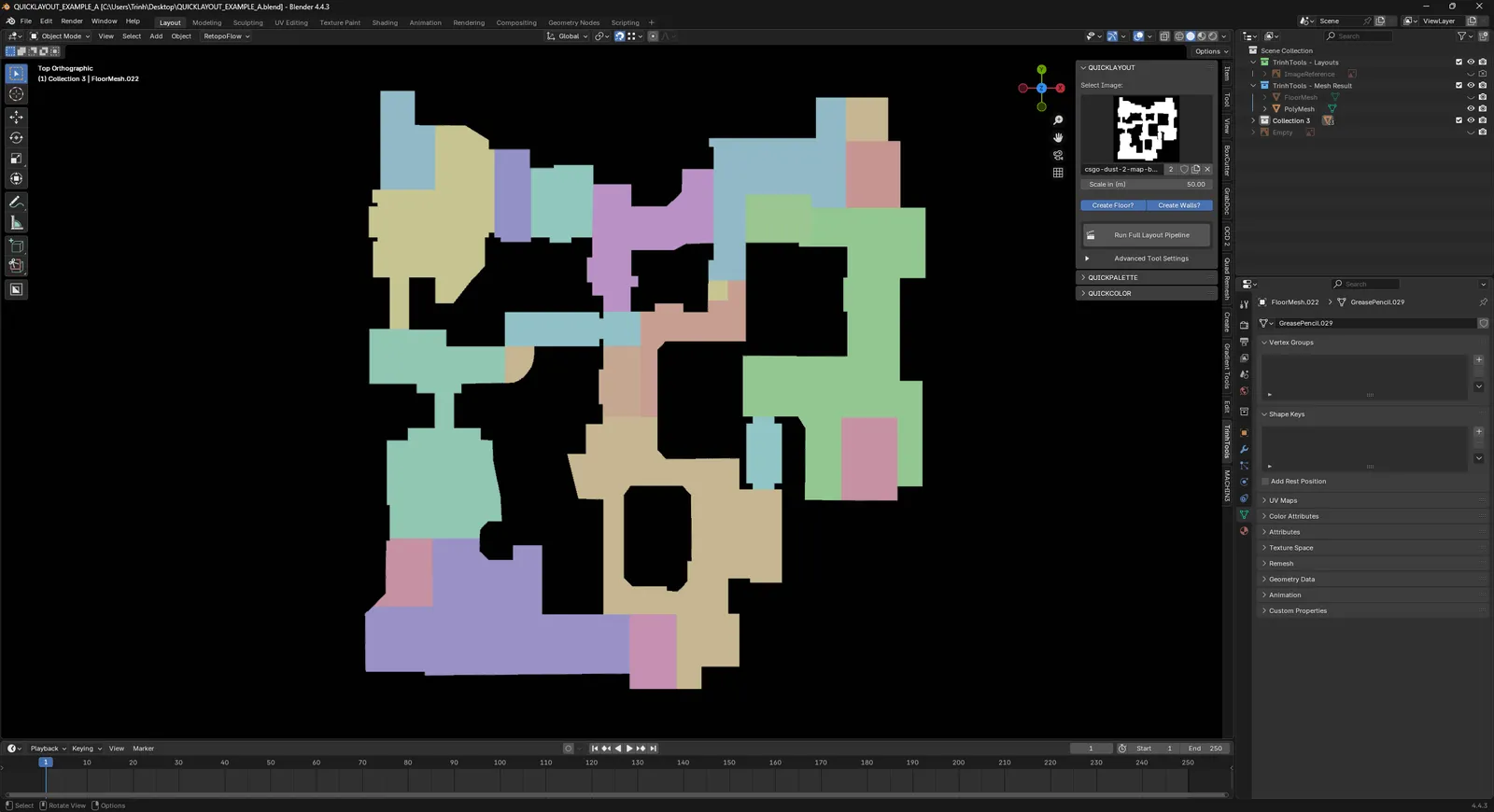
Task: Open the Render menu
Action: [72, 21]
